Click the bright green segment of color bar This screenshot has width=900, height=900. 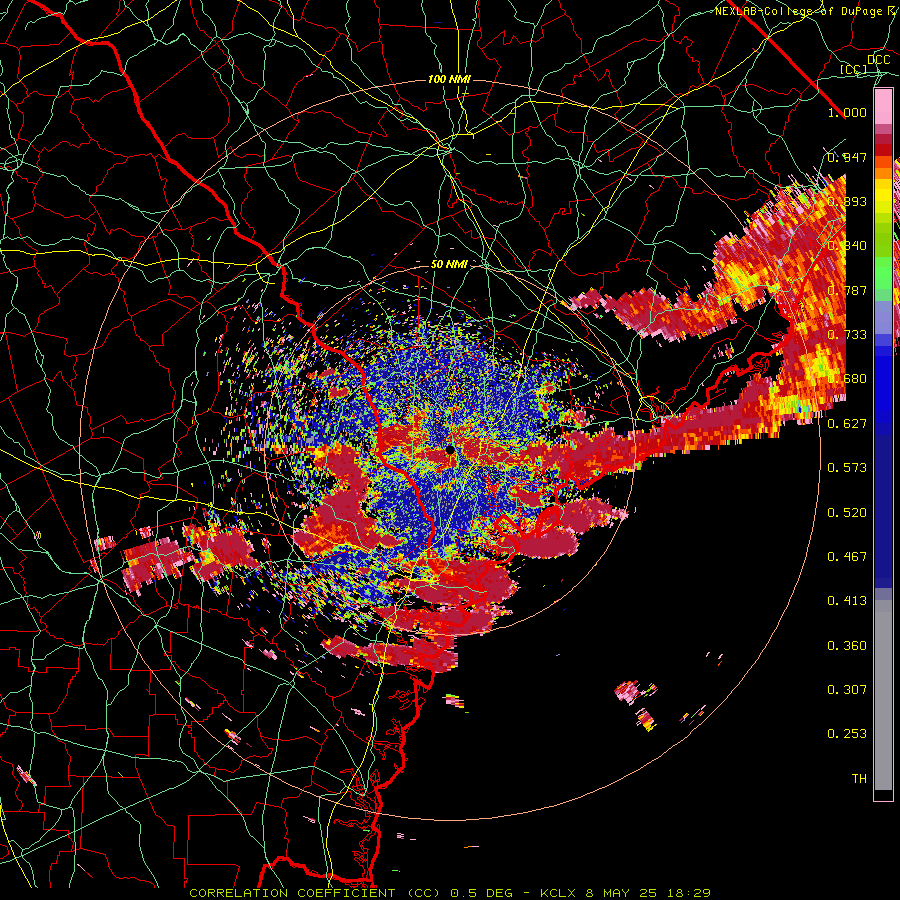[x=883, y=273]
